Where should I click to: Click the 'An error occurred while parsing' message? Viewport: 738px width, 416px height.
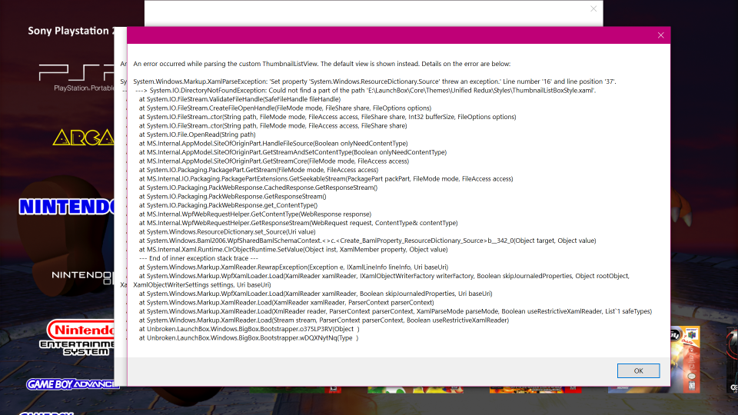pyautogui.click(x=321, y=64)
